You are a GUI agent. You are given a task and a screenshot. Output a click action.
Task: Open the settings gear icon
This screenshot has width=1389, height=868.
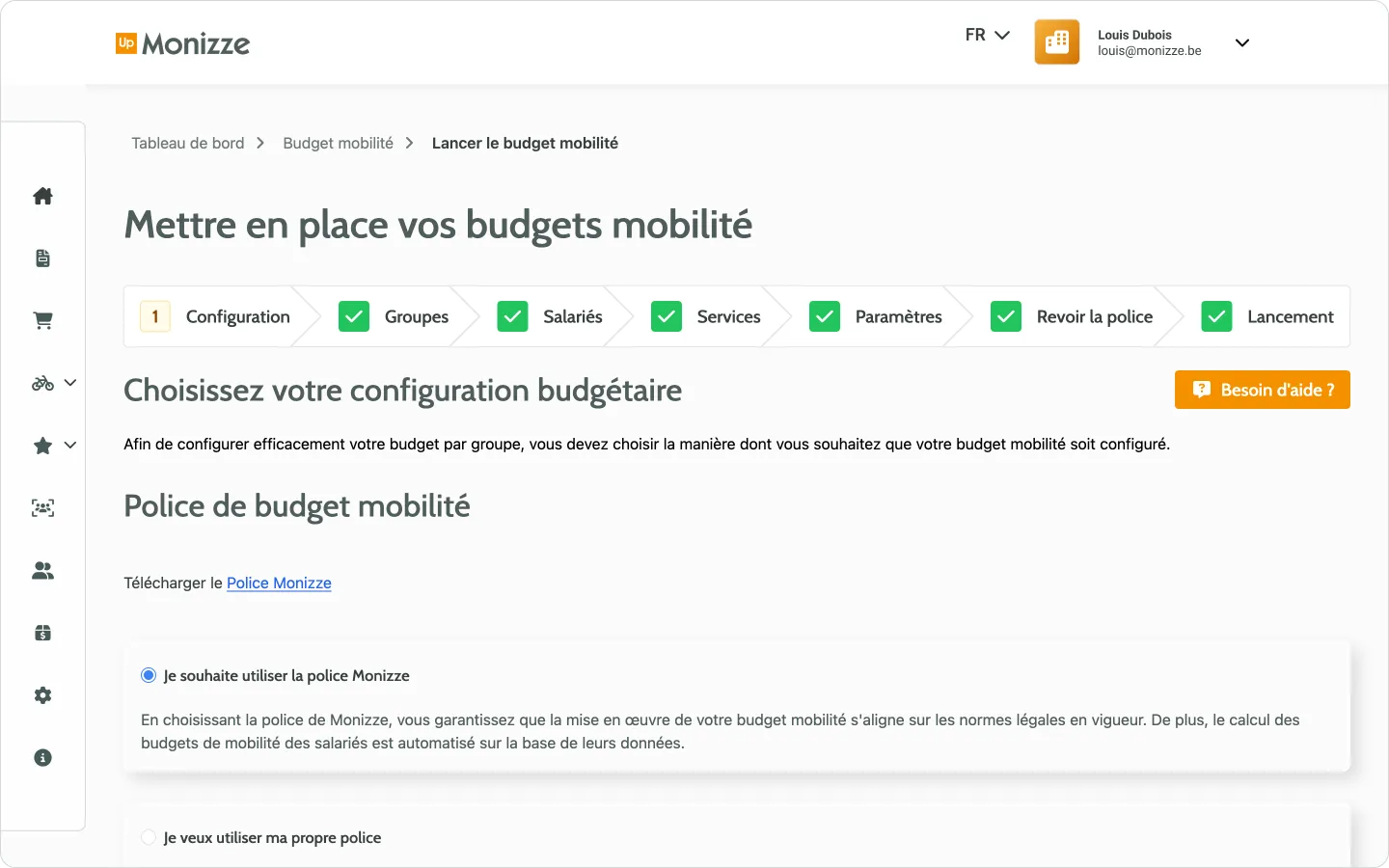point(42,695)
